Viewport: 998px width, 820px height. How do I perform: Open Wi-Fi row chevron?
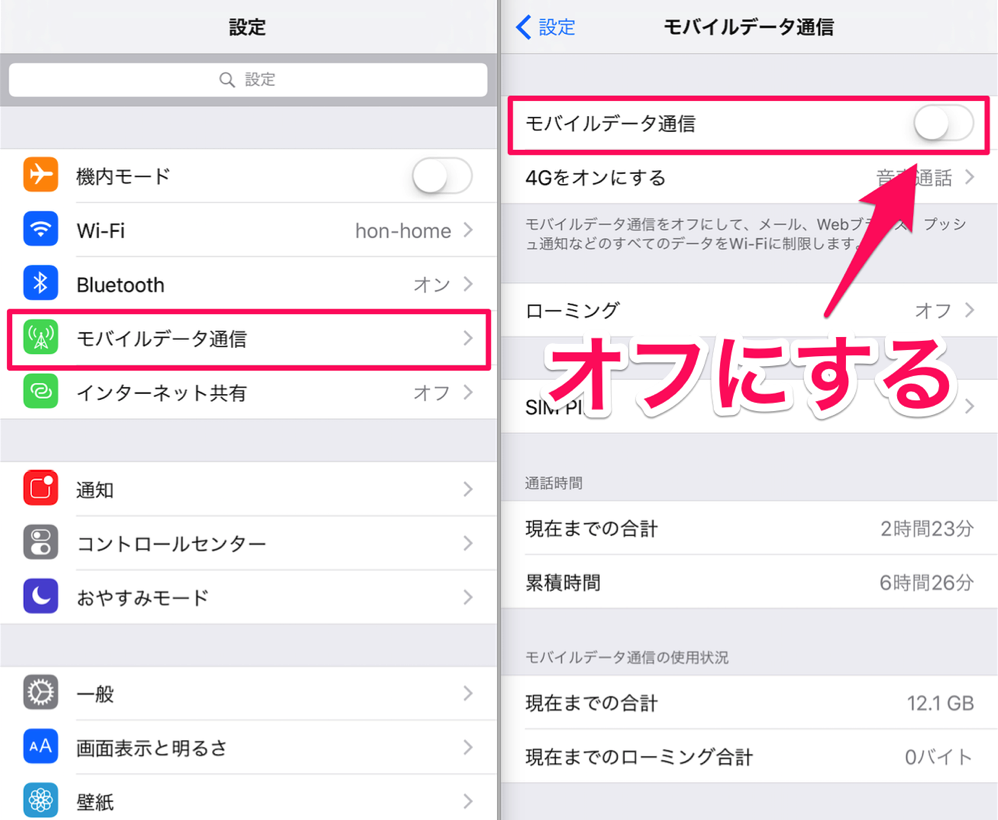click(x=468, y=230)
